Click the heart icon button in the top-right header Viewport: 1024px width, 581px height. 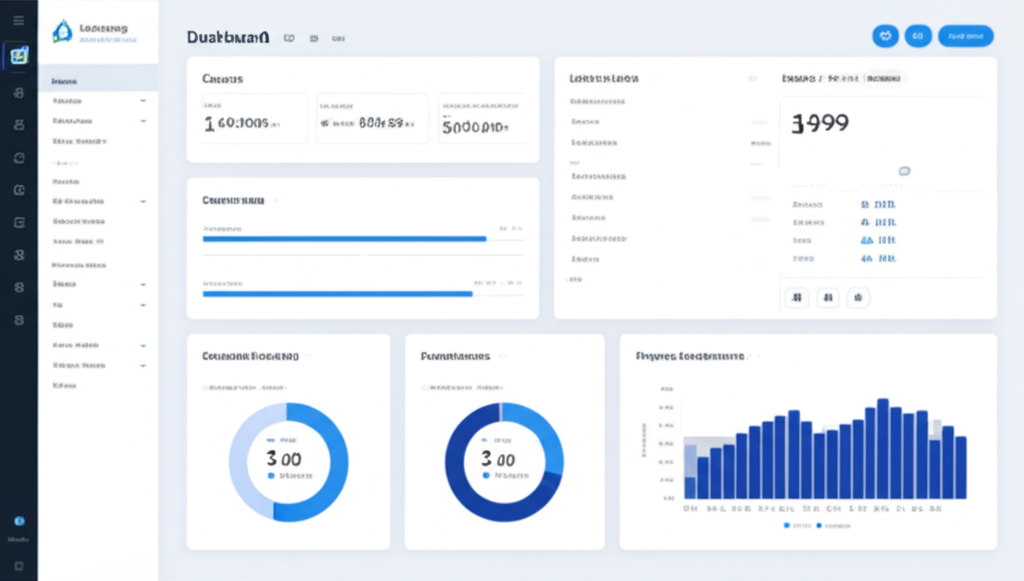[885, 35]
